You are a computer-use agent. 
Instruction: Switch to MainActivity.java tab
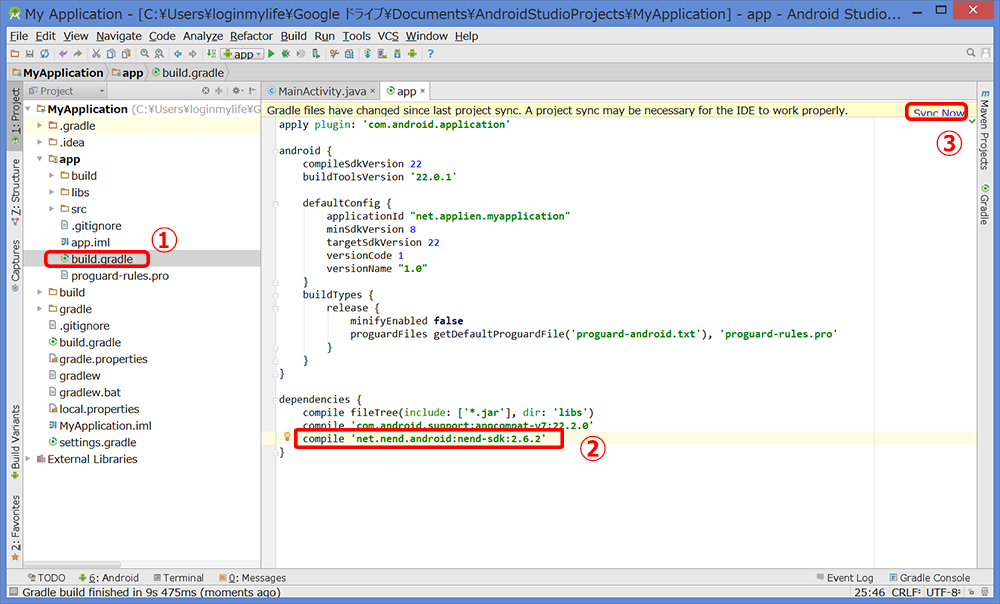(x=321, y=91)
